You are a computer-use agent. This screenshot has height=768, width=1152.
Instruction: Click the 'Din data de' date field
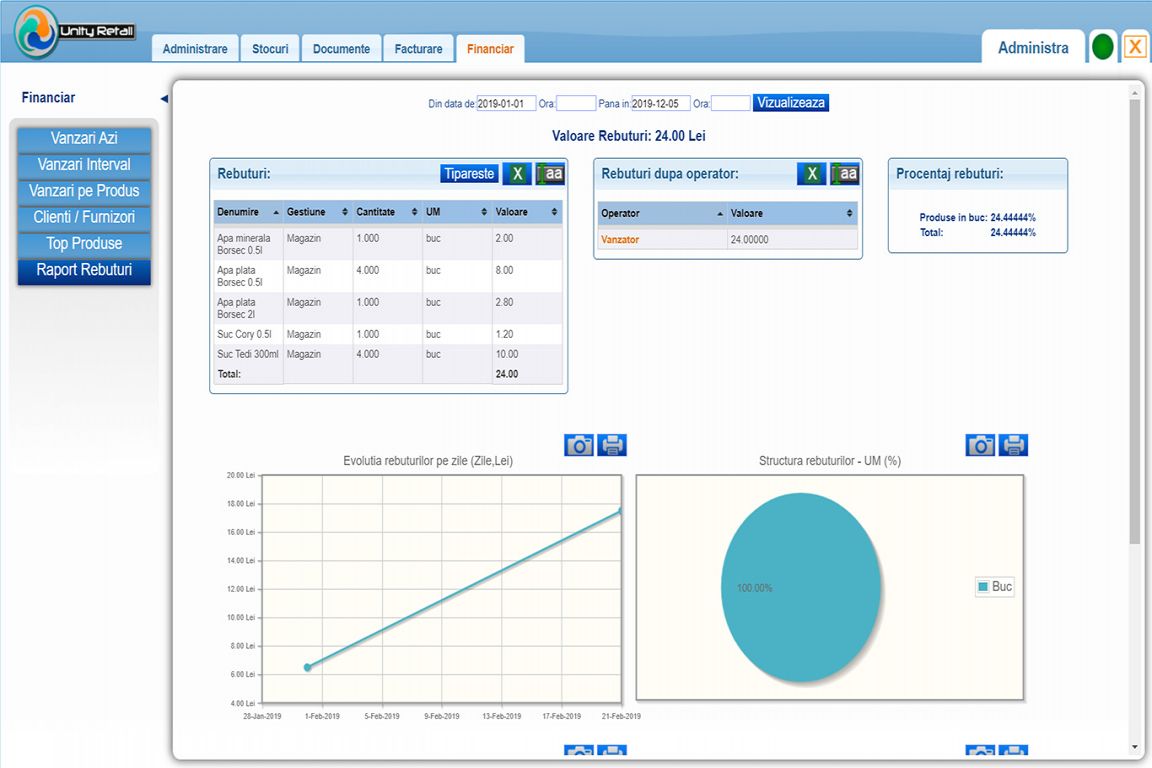pyautogui.click(x=506, y=104)
